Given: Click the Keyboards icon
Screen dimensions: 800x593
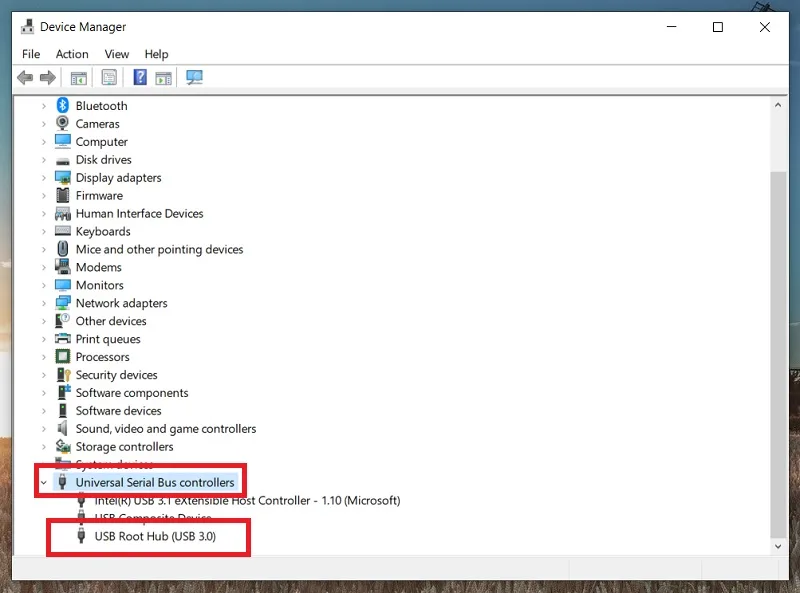Looking at the screenshot, I should click(63, 231).
